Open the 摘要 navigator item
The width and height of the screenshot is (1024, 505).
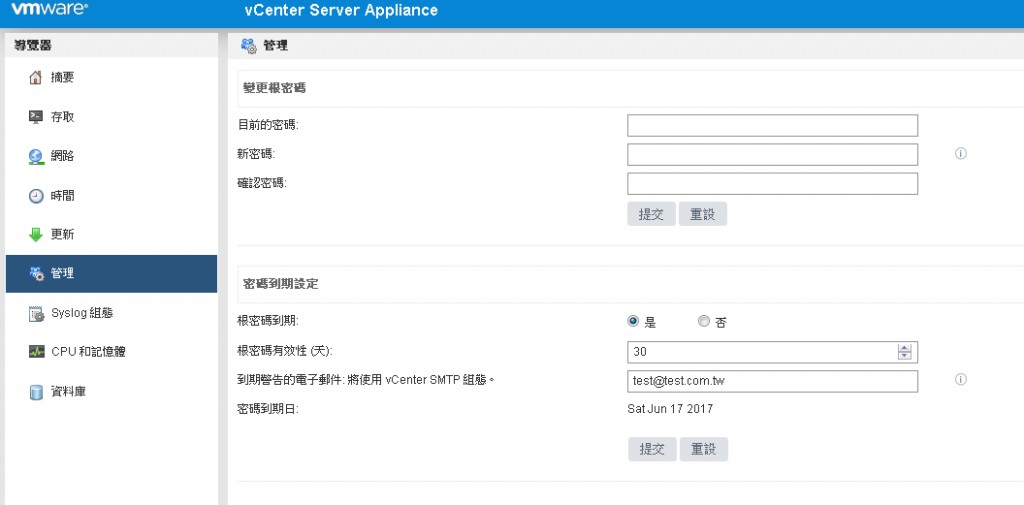111,78
